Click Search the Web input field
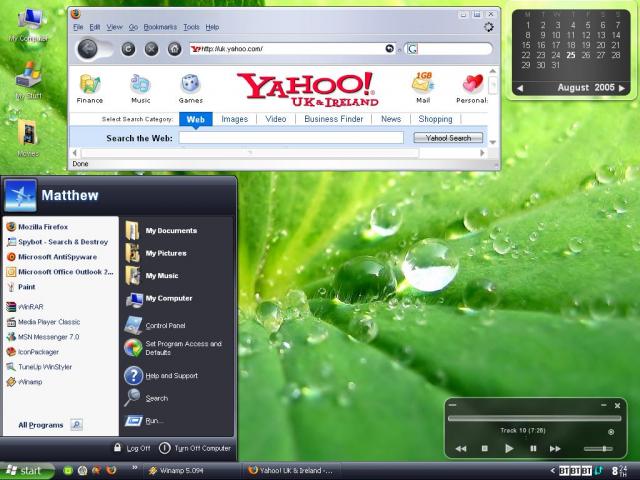Viewport: 640px width, 480px height. pos(291,138)
